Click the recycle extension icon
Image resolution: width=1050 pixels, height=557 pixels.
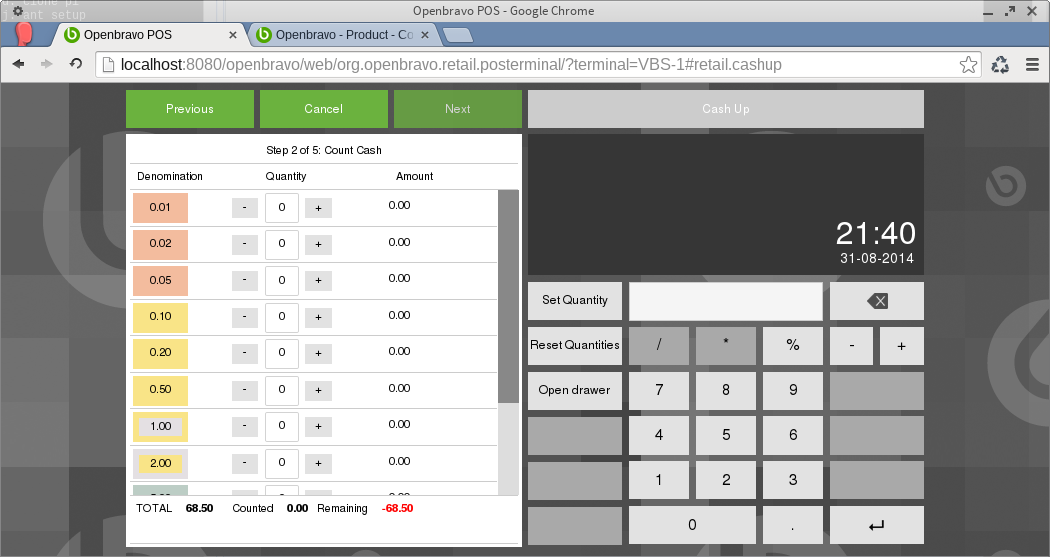(1000, 64)
